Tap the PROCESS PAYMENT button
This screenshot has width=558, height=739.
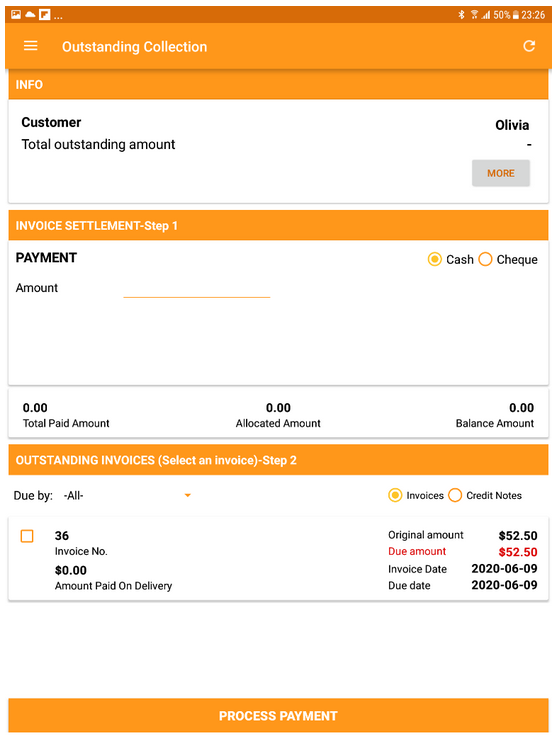(x=279, y=716)
